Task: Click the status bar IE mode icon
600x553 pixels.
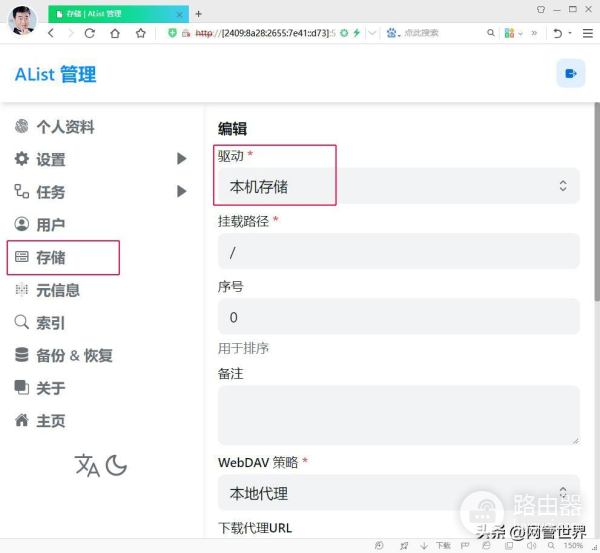Action: pyautogui.click(x=486, y=545)
